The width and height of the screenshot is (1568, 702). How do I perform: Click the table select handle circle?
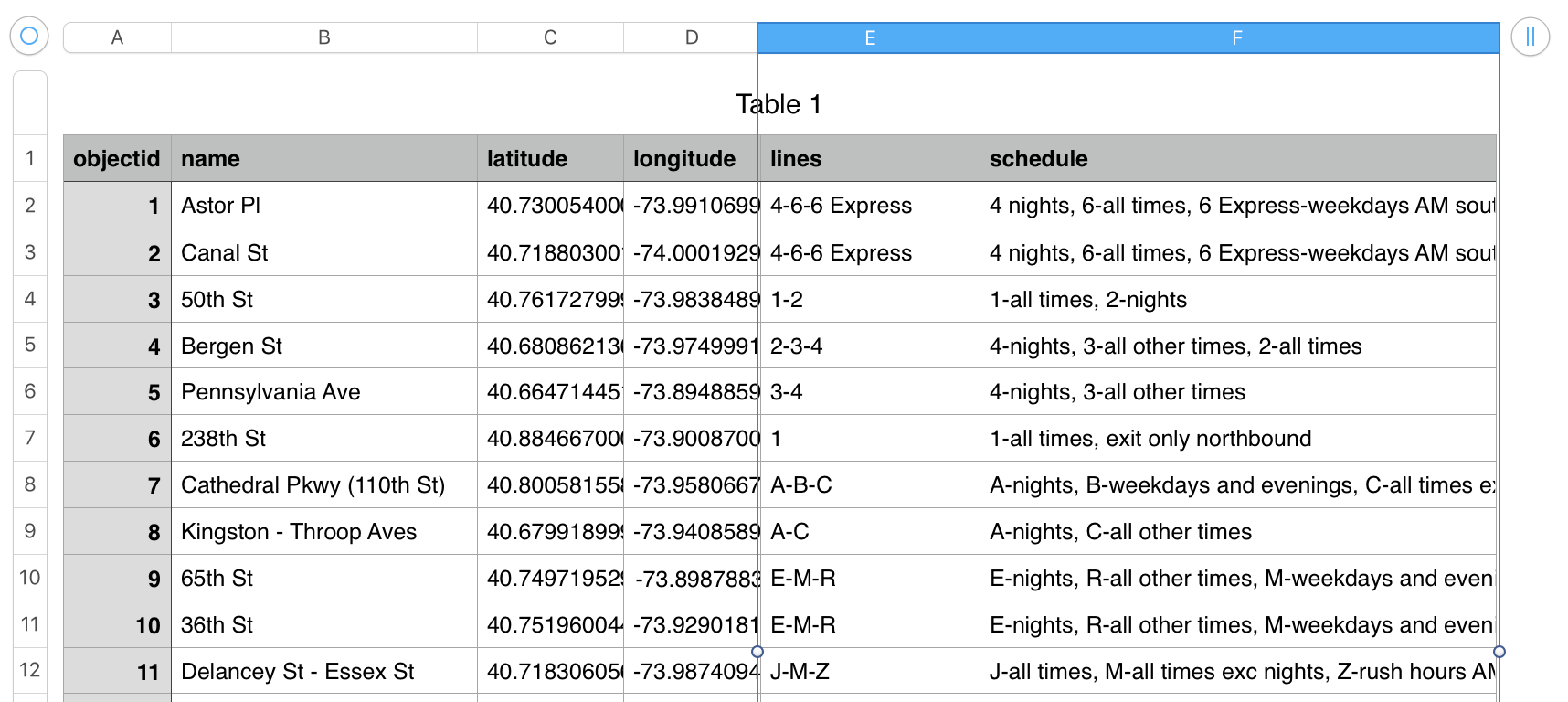click(x=28, y=36)
